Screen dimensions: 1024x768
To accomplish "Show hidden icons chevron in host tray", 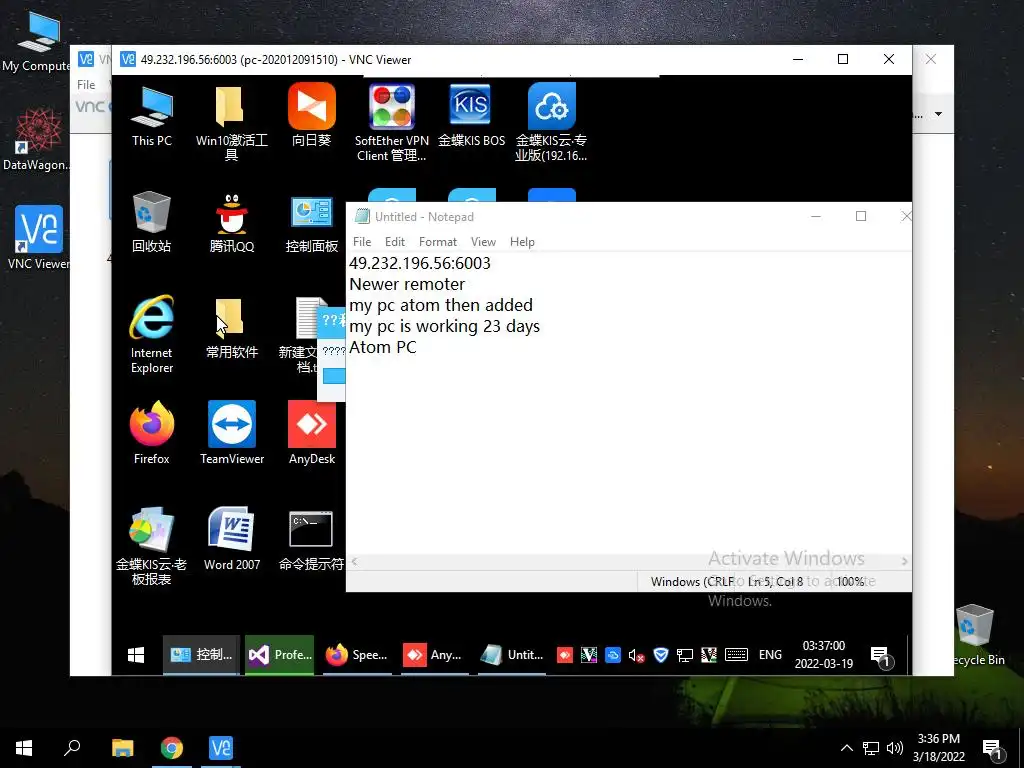I will pyautogui.click(x=846, y=748).
